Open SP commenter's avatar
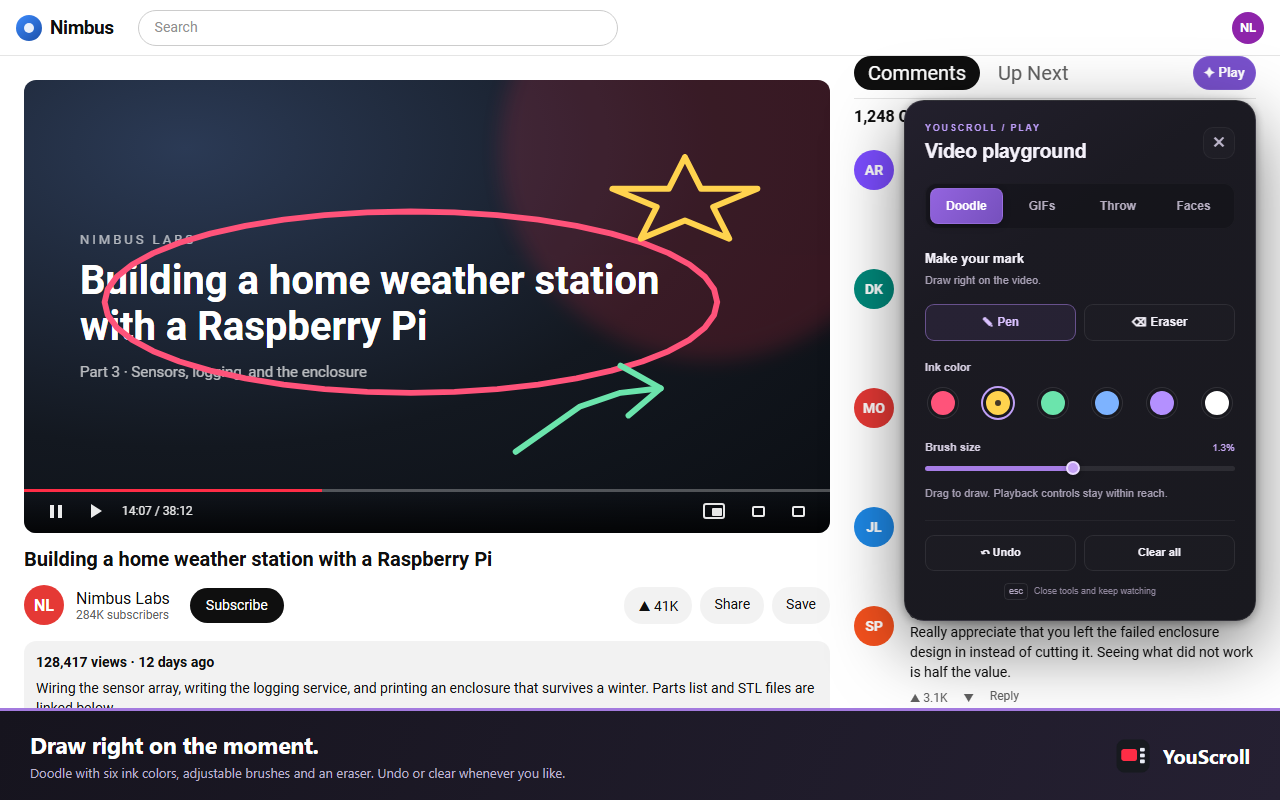This screenshot has height=800, width=1280. [874, 626]
